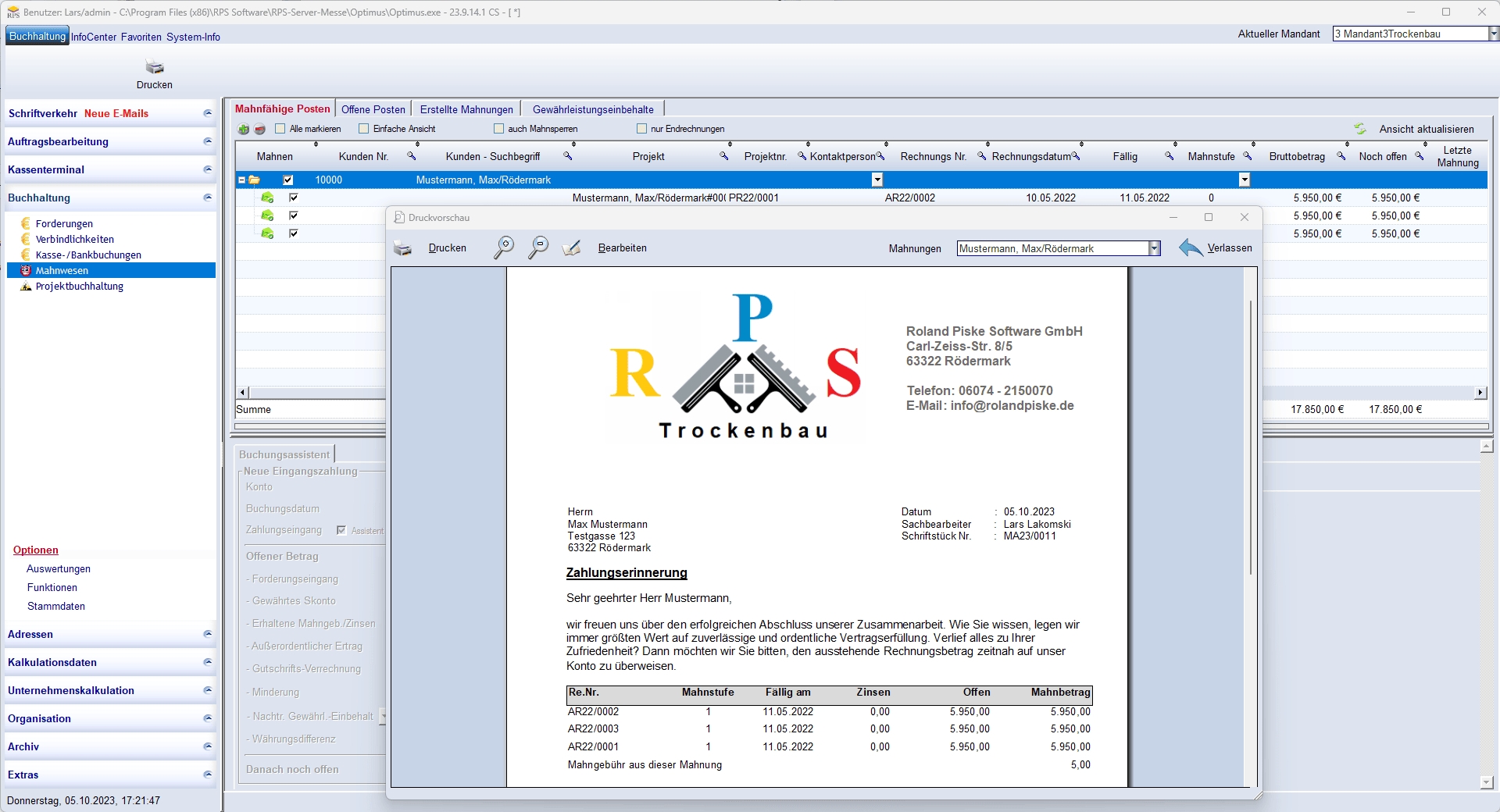
Task: Uncheck the Mahnen checkbox in the 10000 row
Action: pyautogui.click(x=287, y=180)
